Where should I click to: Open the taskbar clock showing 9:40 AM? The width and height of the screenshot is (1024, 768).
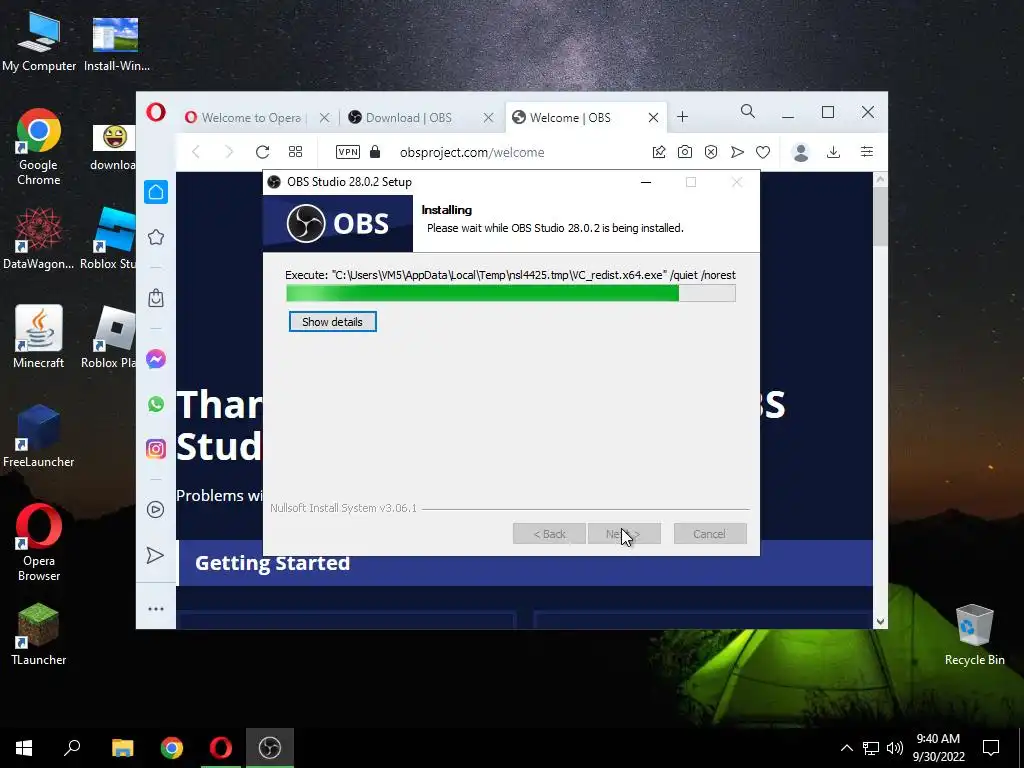coord(938,748)
